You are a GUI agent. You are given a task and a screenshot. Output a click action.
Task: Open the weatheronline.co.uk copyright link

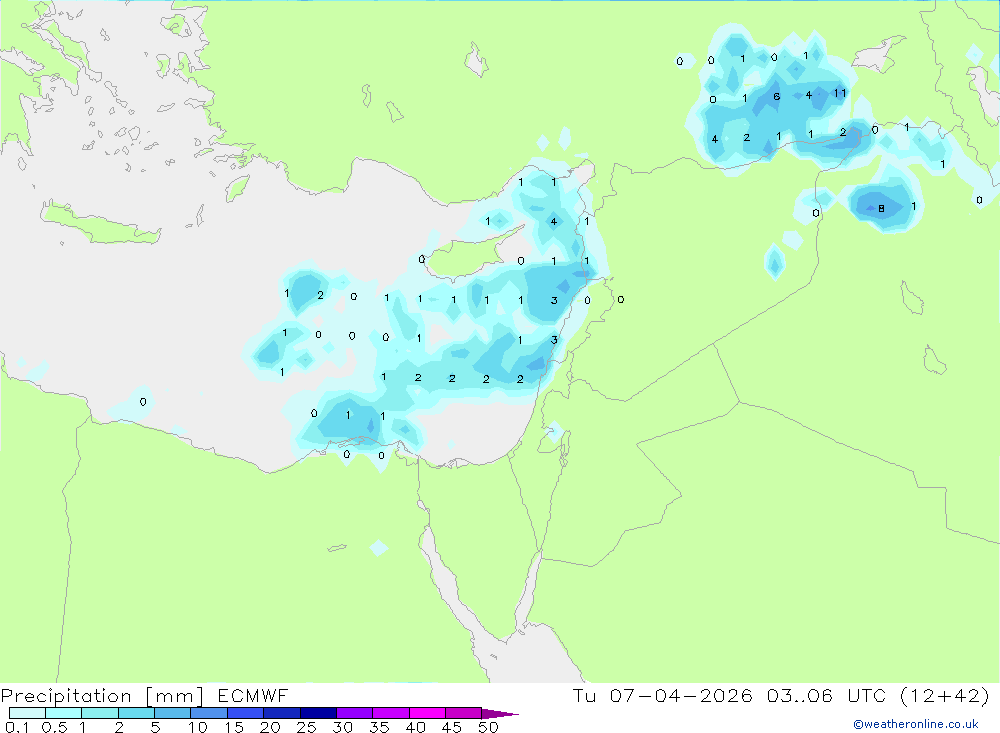point(916,724)
